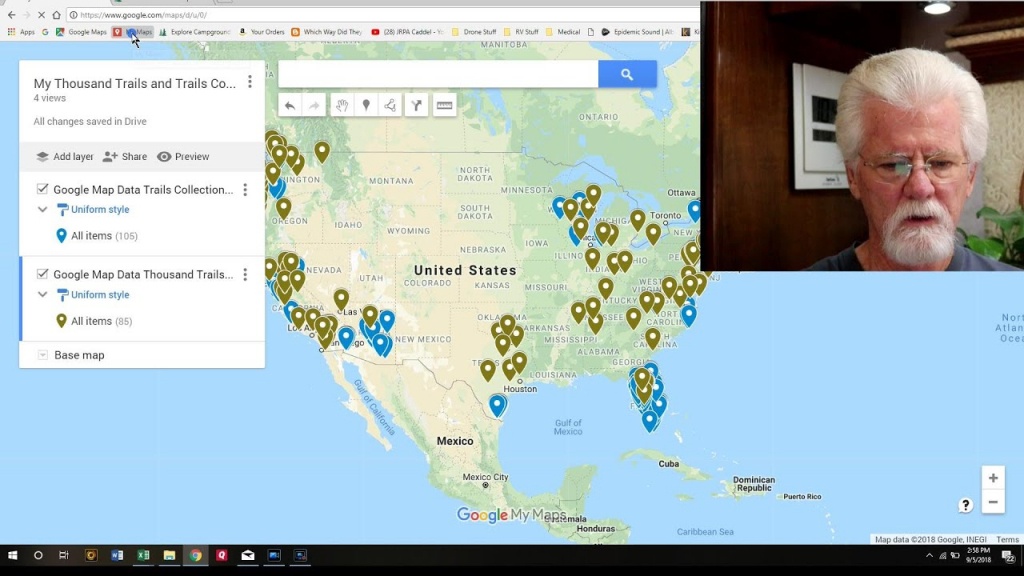
Task: Click the Undo arrow in map toolbar
Action: pos(290,106)
